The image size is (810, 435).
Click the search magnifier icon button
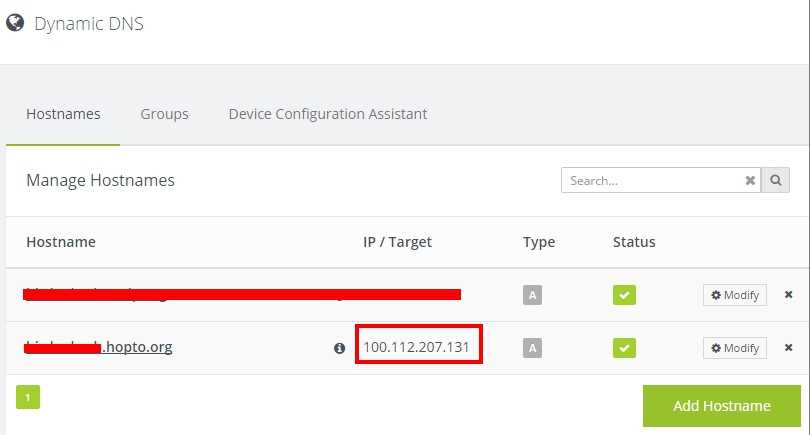tap(775, 180)
